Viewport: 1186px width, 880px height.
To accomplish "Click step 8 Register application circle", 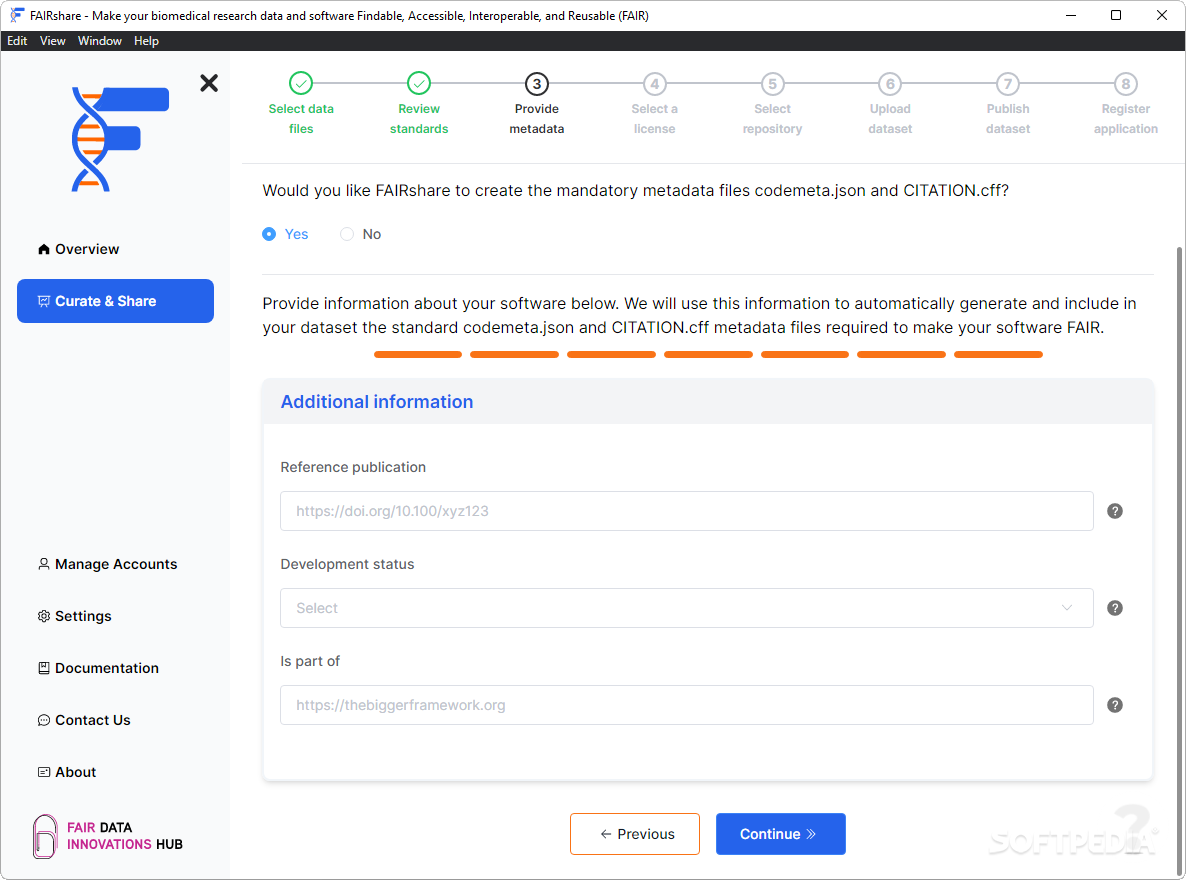I will click(1126, 83).
